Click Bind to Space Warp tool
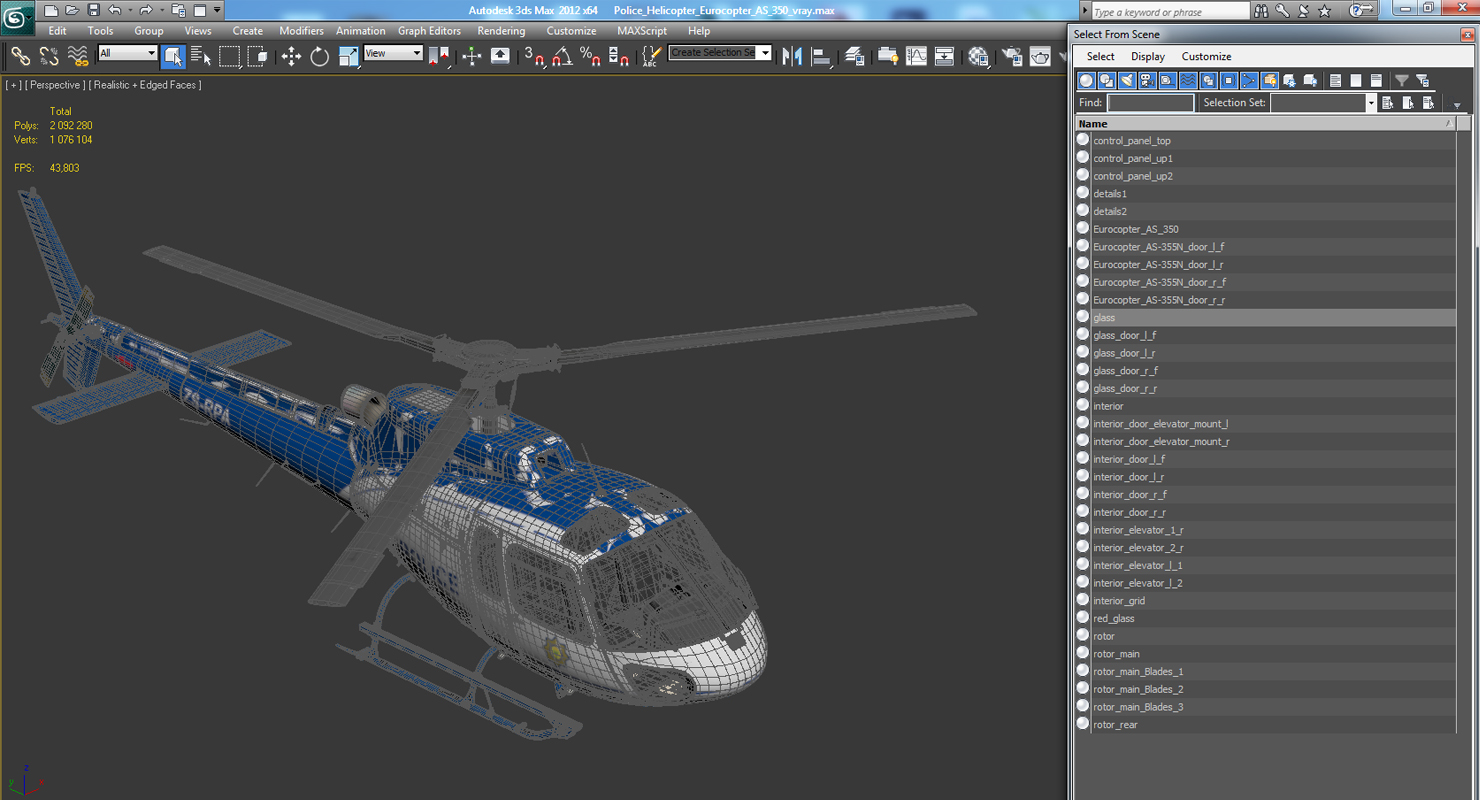Screen dimensions: 1480x800 click(78, 56)
